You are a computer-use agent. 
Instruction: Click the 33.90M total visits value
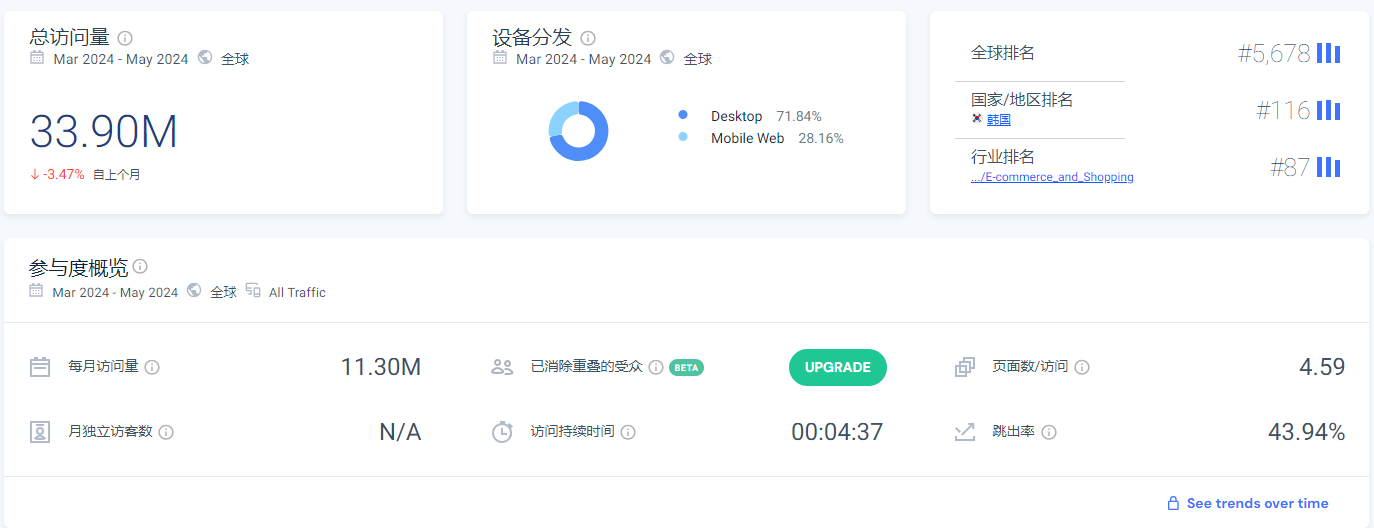coord(104,132)
